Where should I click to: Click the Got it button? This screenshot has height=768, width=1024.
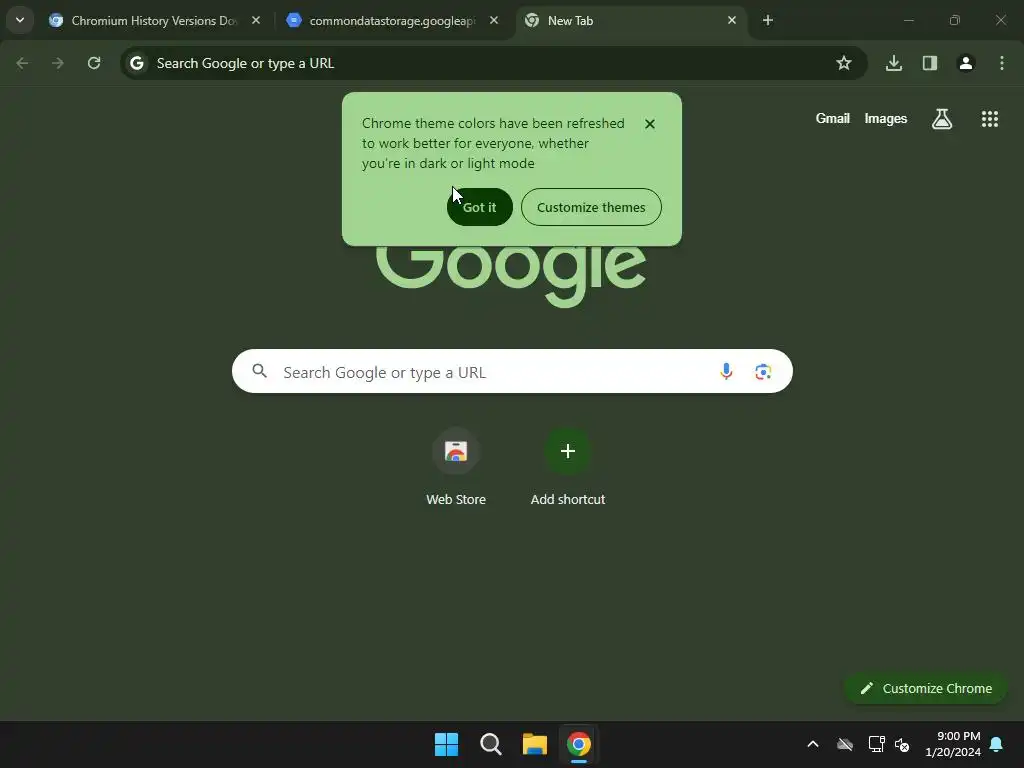click(x=479, y=207)
